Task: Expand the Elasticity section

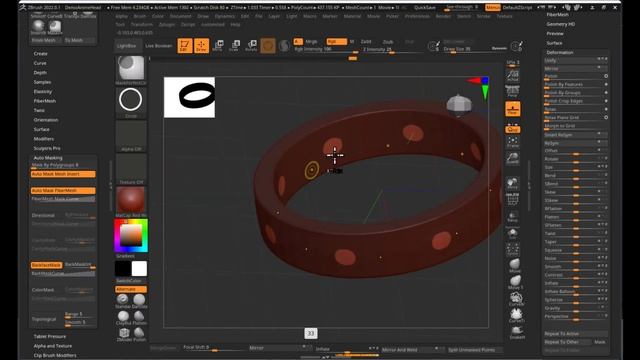Action: pos(43,91)
